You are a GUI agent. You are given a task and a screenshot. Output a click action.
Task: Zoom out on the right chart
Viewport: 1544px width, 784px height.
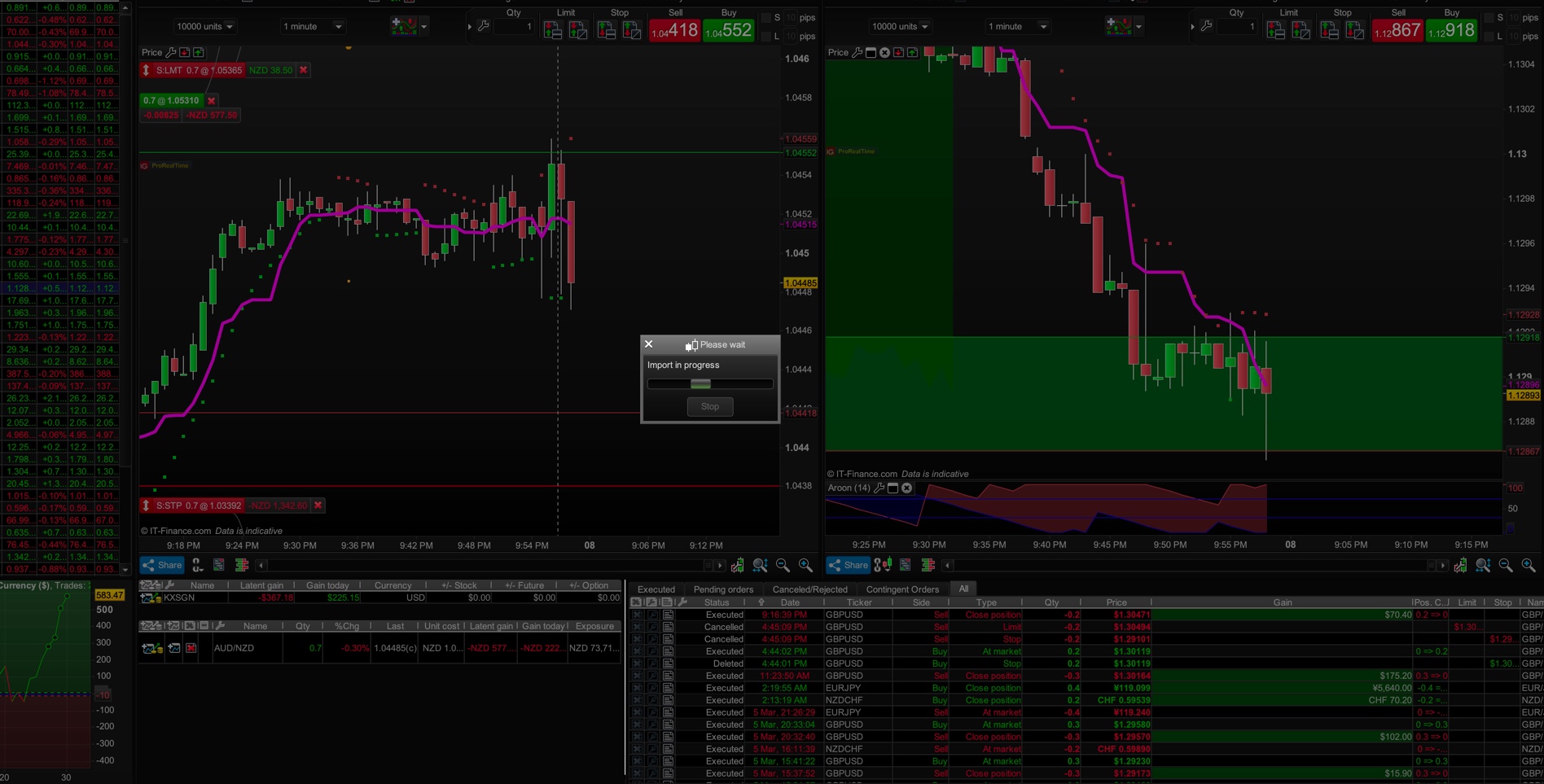coord(1506,565)
